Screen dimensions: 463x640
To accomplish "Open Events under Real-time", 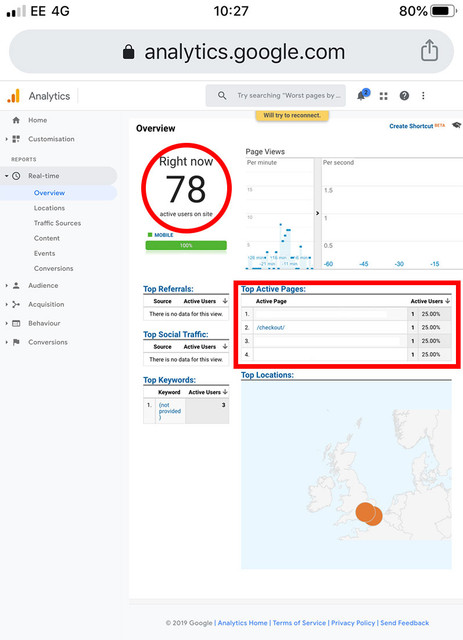I will pyautogui.click(x=45, y=253).
